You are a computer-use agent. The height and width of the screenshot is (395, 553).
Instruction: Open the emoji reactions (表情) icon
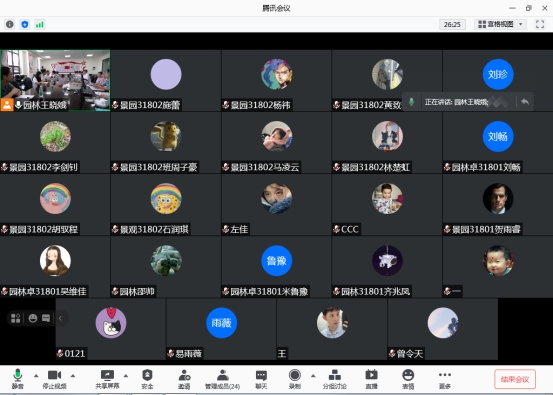tap(408, 379)
